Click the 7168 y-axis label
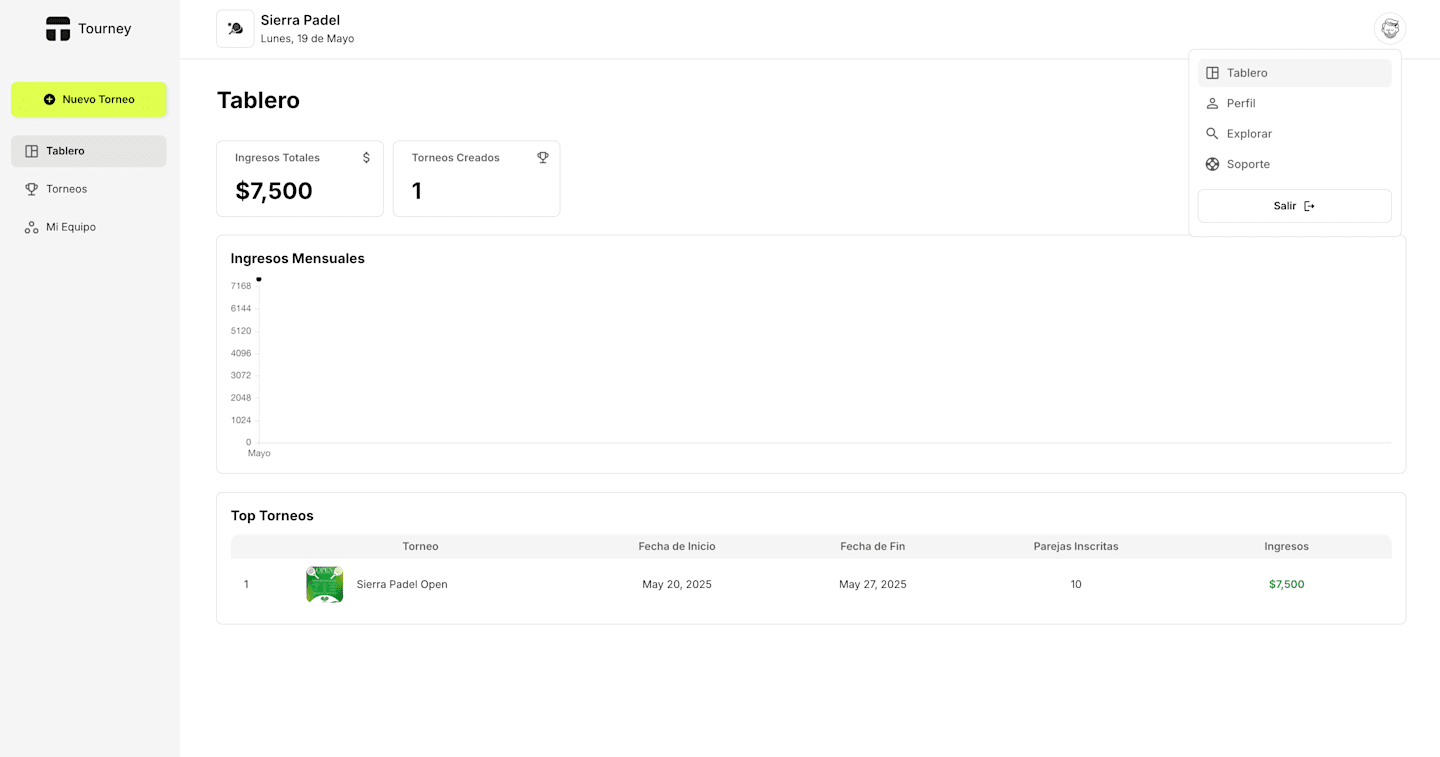This screenshot has width=1440, height=757. tap(241, 287)
